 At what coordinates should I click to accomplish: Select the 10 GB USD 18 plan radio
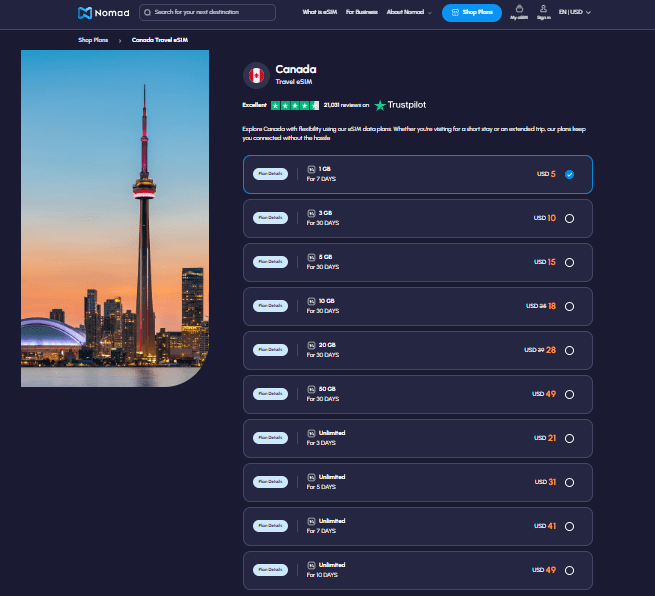(x=569, y=307)
